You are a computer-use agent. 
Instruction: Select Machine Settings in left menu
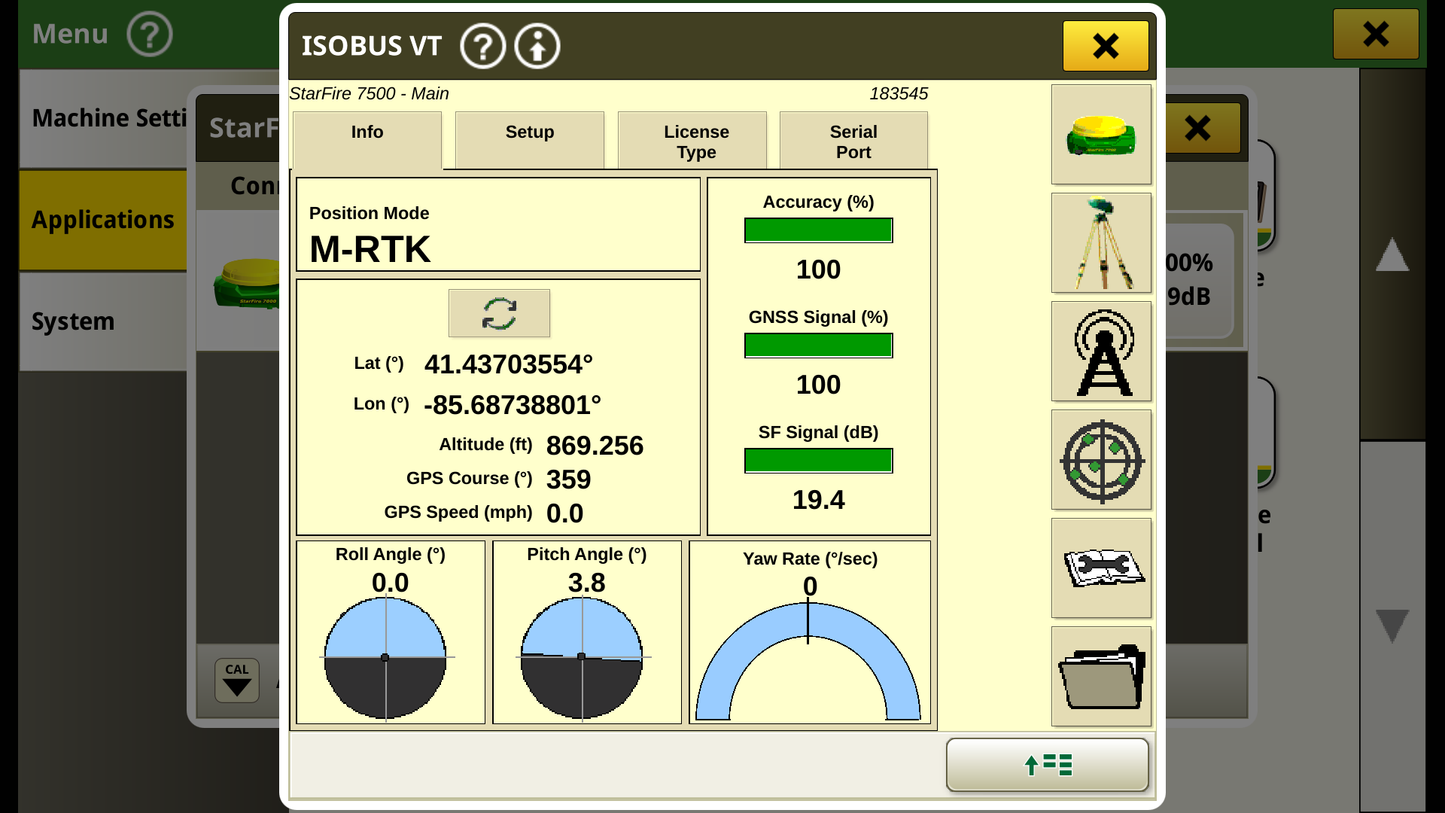pos(103,118)
